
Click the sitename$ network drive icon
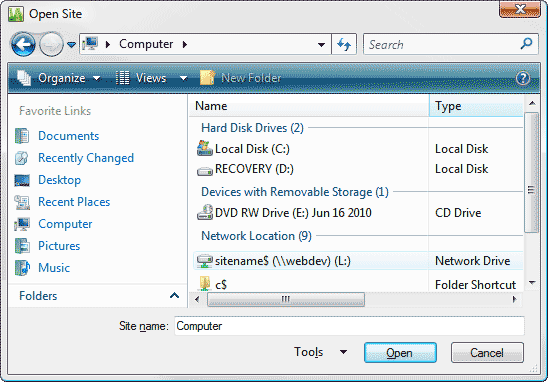click(205, 261)
